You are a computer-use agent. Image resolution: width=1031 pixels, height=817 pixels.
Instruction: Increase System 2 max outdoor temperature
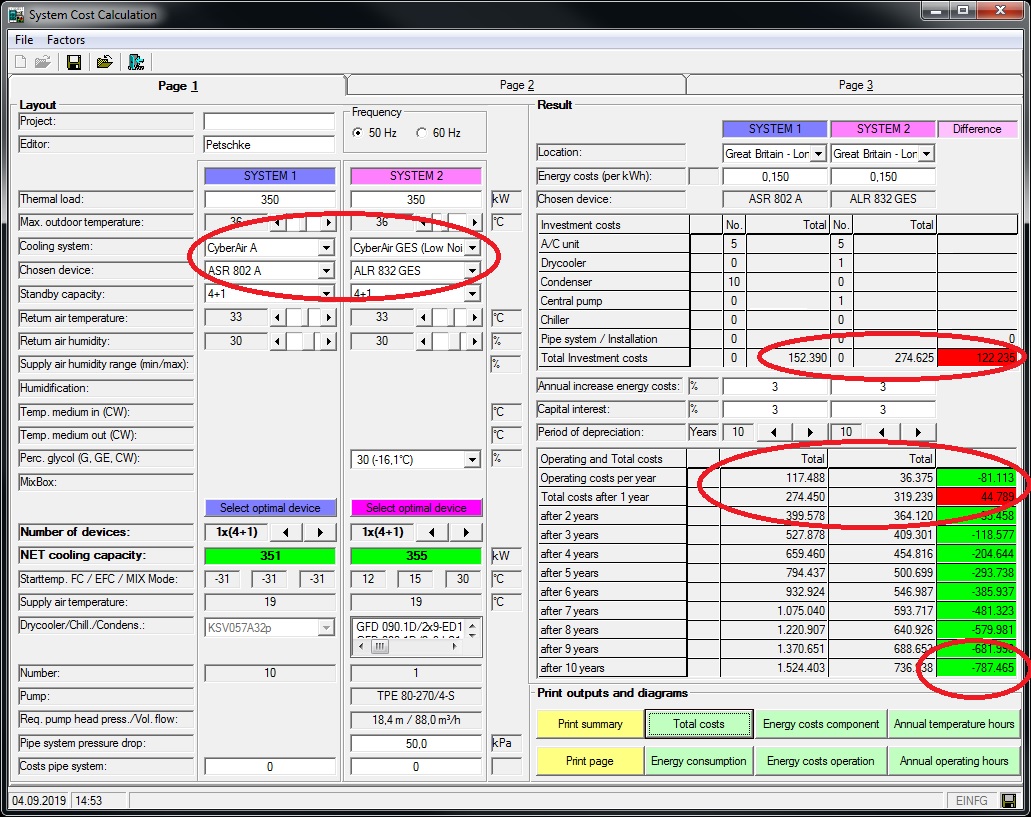click(x=474, y=222)
